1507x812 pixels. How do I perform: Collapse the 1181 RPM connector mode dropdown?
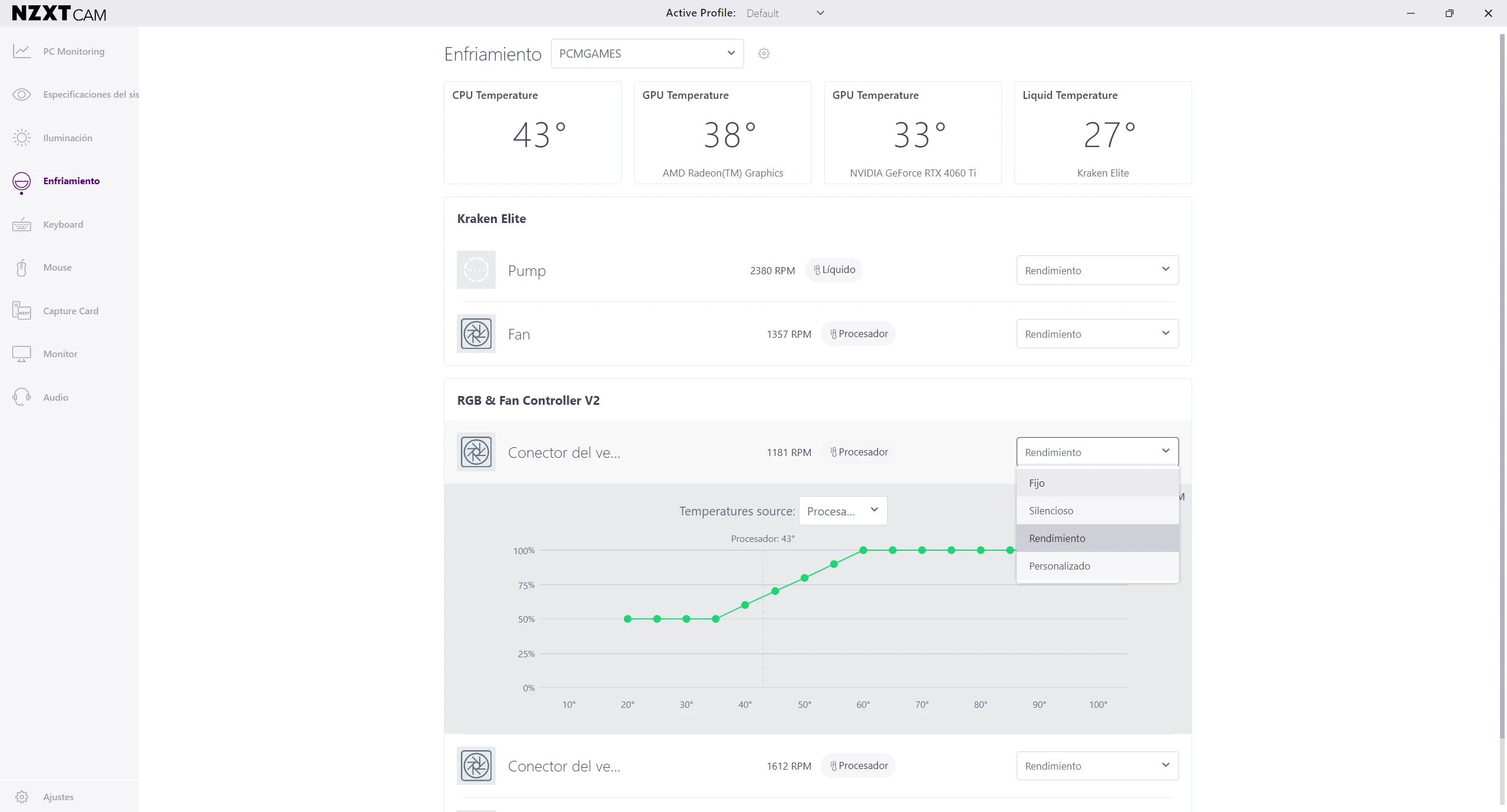point(1097,452)
